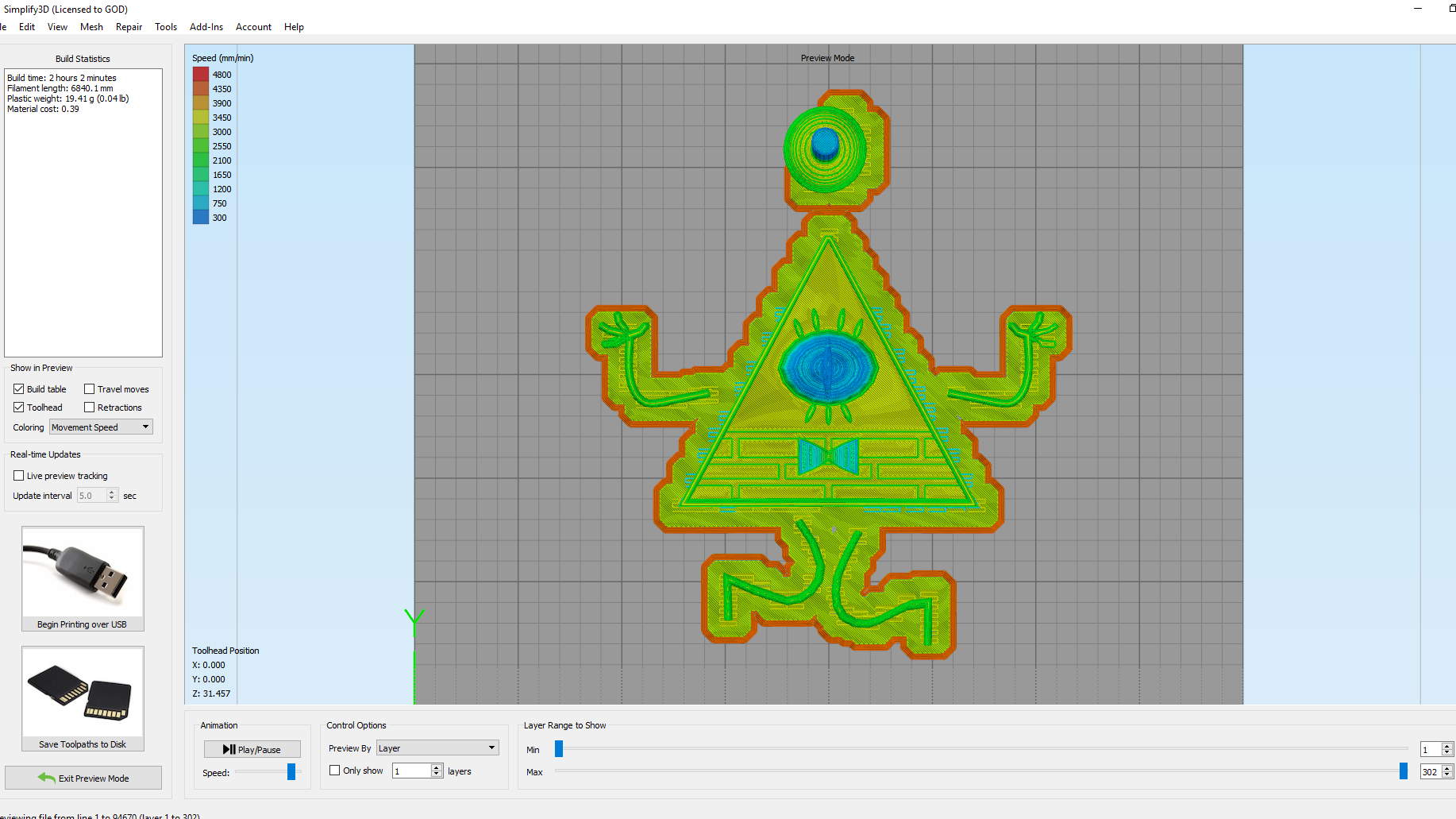The height and width of the screenshot is (819, 1456).
Task: Decrease the Only show layers count
Action: [437, 775]
